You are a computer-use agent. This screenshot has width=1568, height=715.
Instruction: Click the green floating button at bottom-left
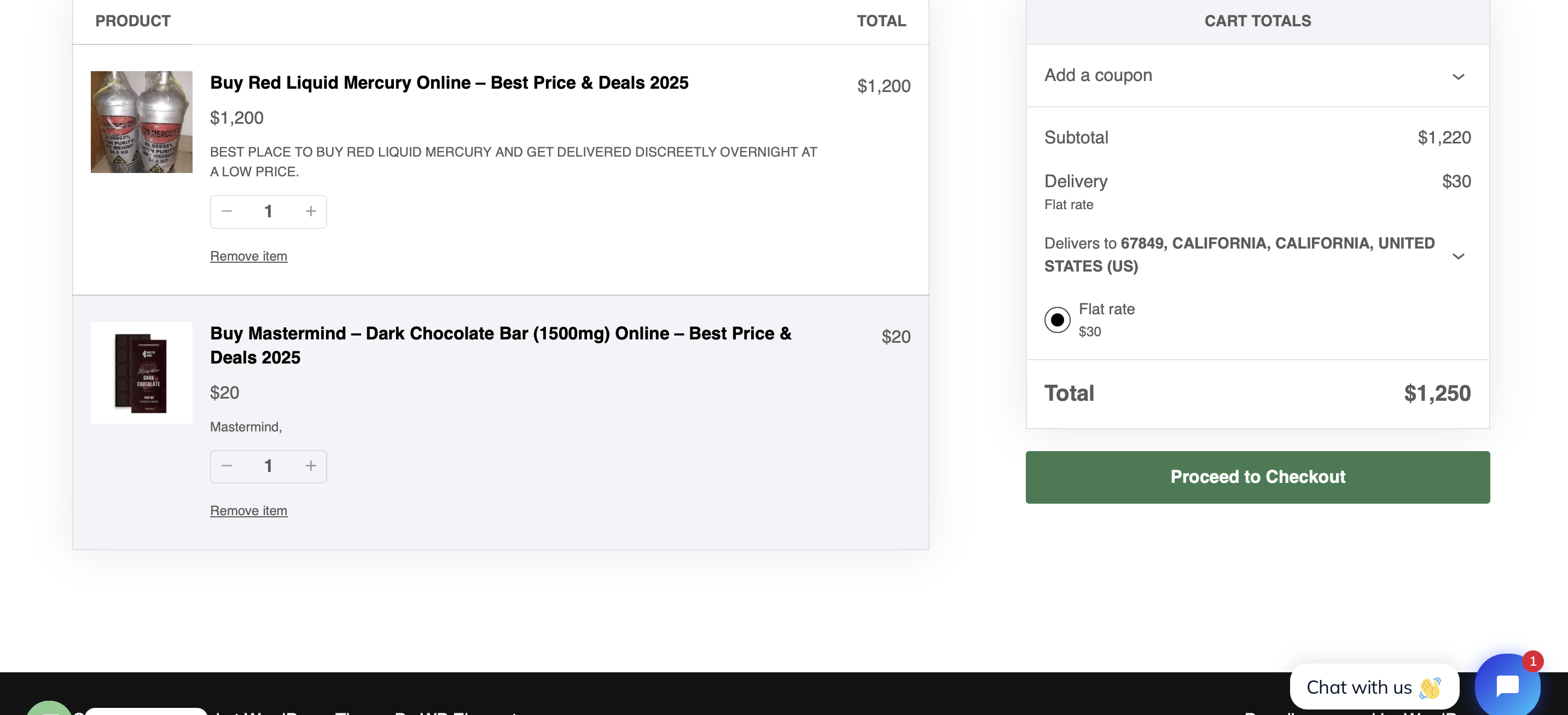(x=49, y=709)
